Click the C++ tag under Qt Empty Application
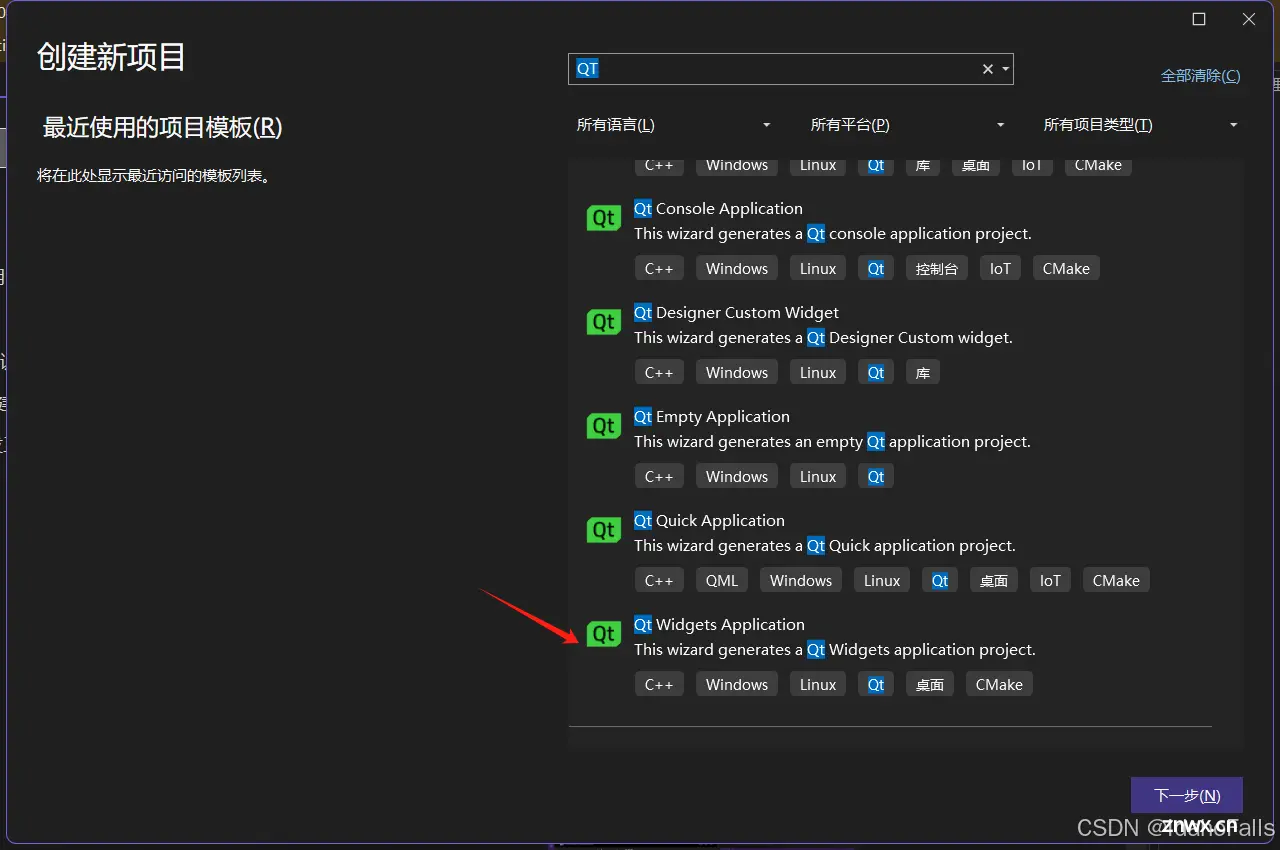Viewport: 1280px width, 850px height. pyautogui.click(x=659, y=477)
